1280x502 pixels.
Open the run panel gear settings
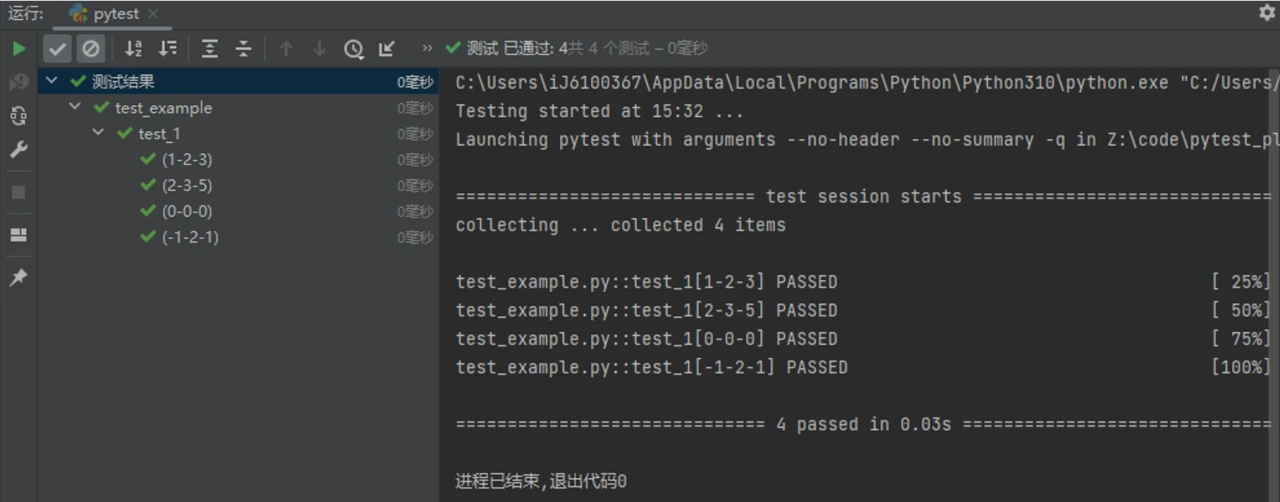click(1266, 13)
